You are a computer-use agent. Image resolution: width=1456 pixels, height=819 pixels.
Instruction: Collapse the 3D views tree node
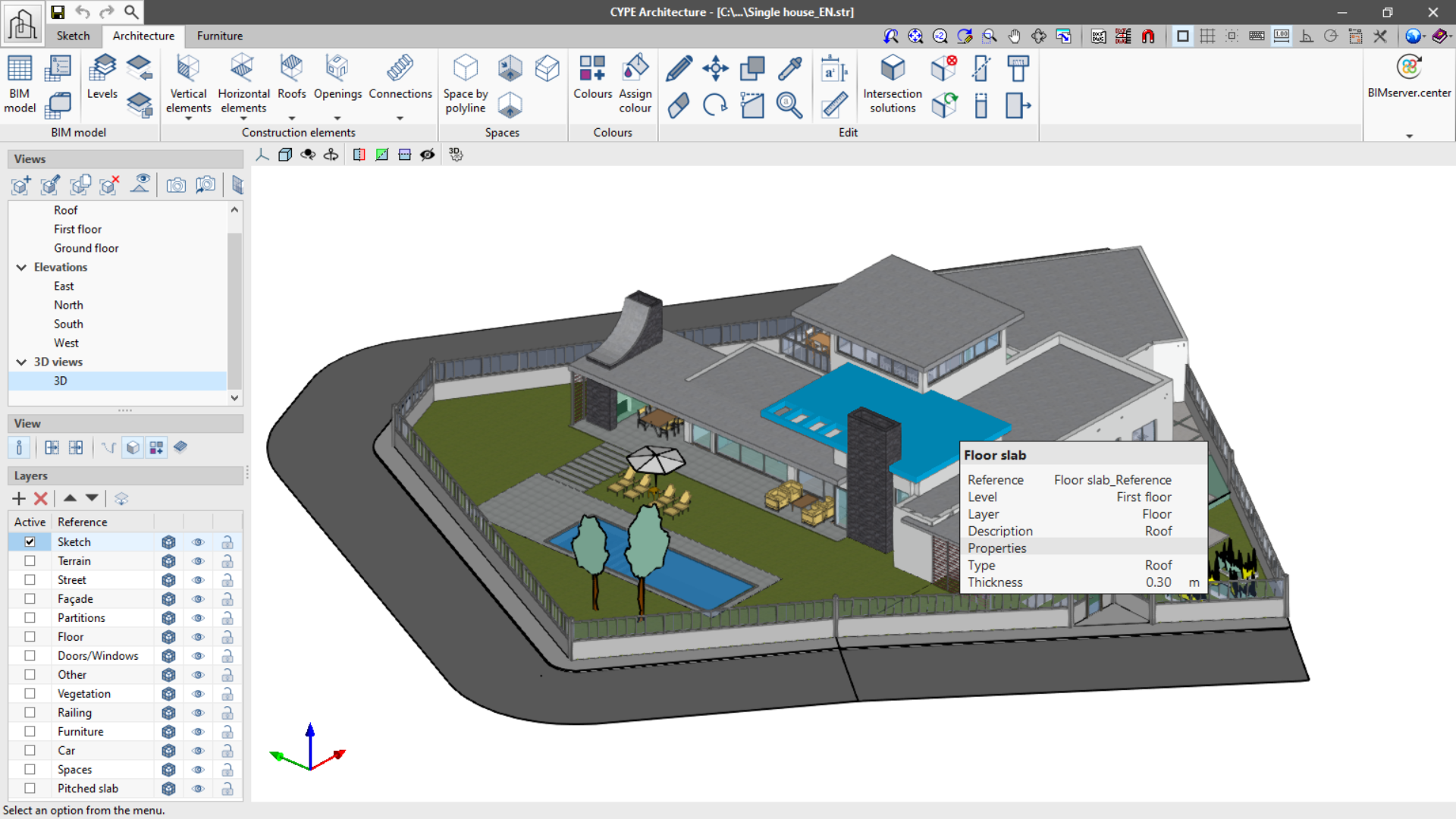coord(21,362)
